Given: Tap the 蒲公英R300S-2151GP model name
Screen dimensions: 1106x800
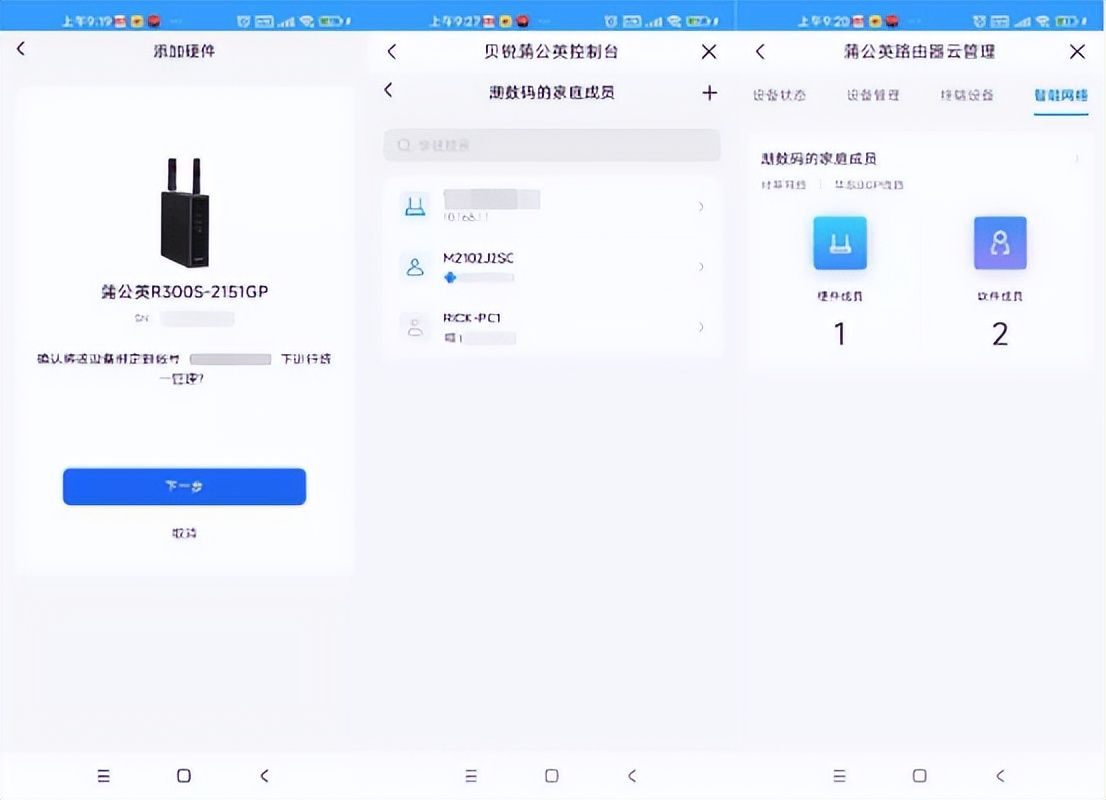Looking at the screenshot, I should 185,292.
